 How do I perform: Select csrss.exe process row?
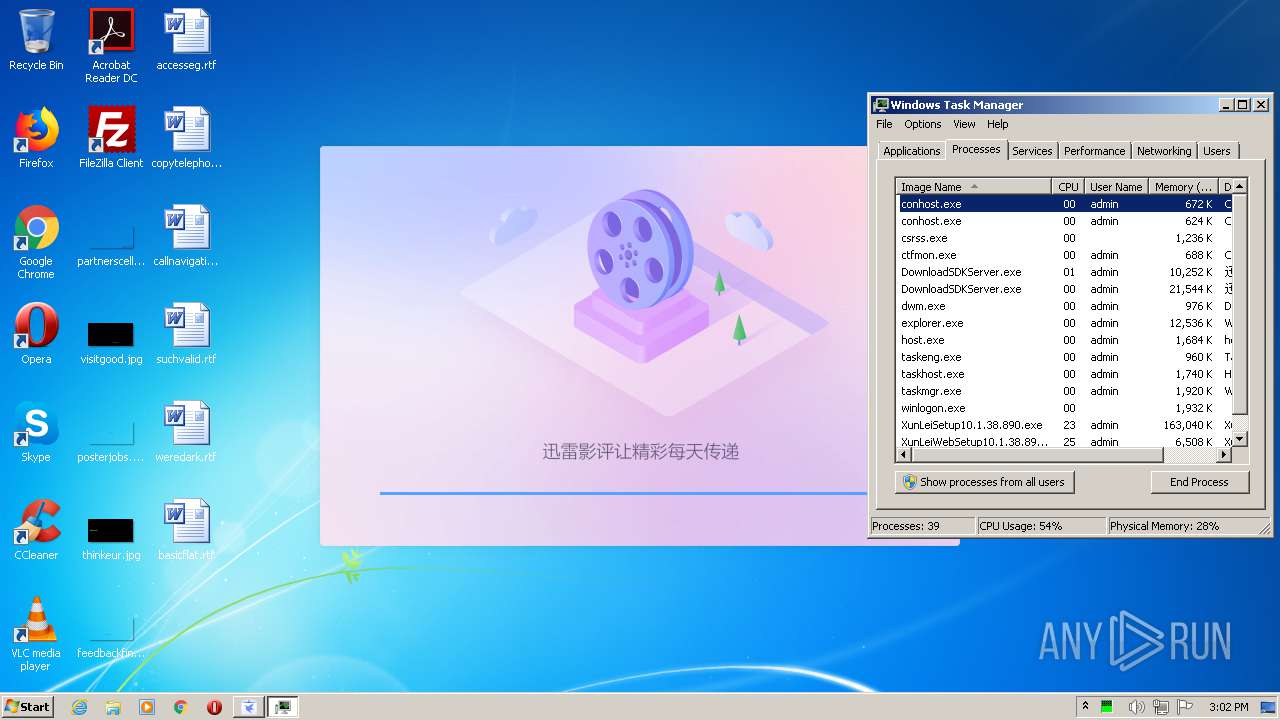(1064, 238)
